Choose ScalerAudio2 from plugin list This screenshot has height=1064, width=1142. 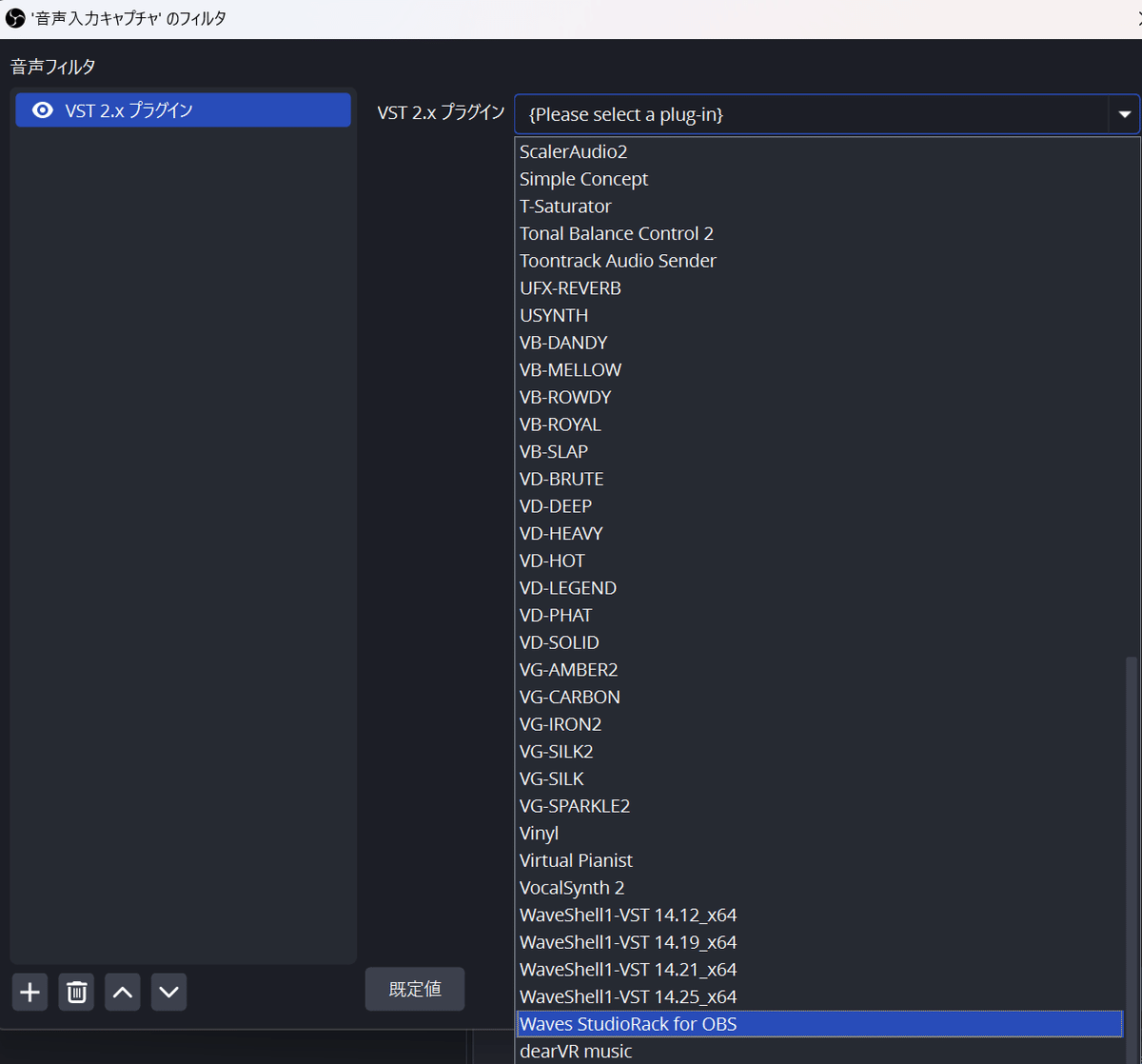coord(819,151)
